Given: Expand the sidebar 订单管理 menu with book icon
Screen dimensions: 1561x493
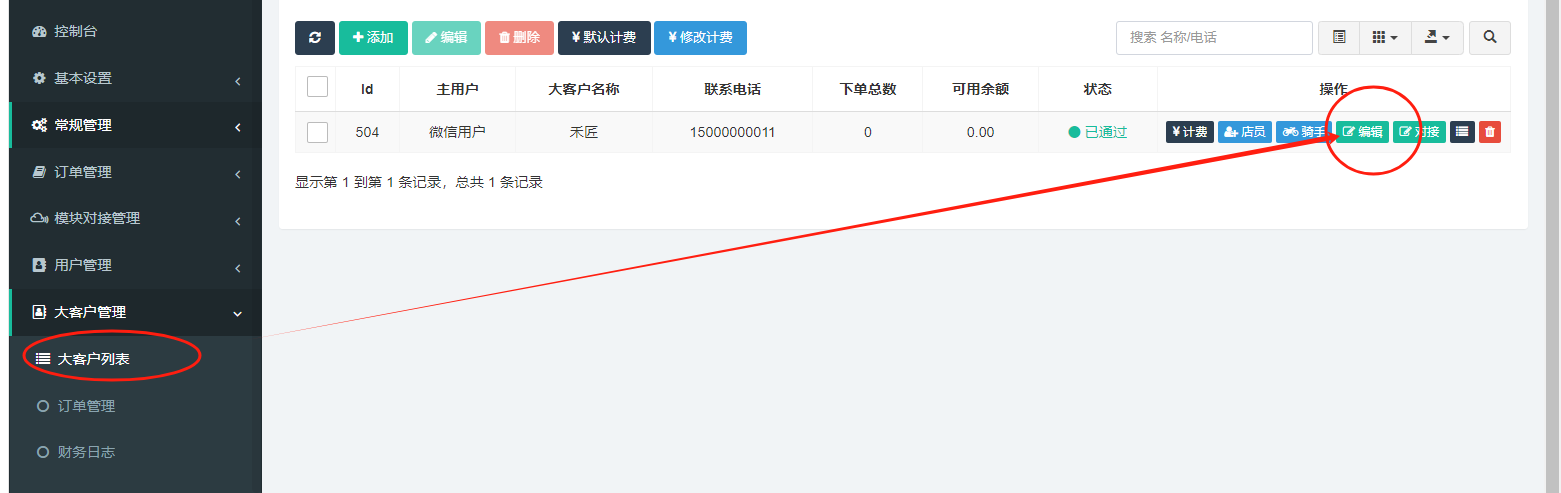Looking at the screenshot, I should pos(135,172).
